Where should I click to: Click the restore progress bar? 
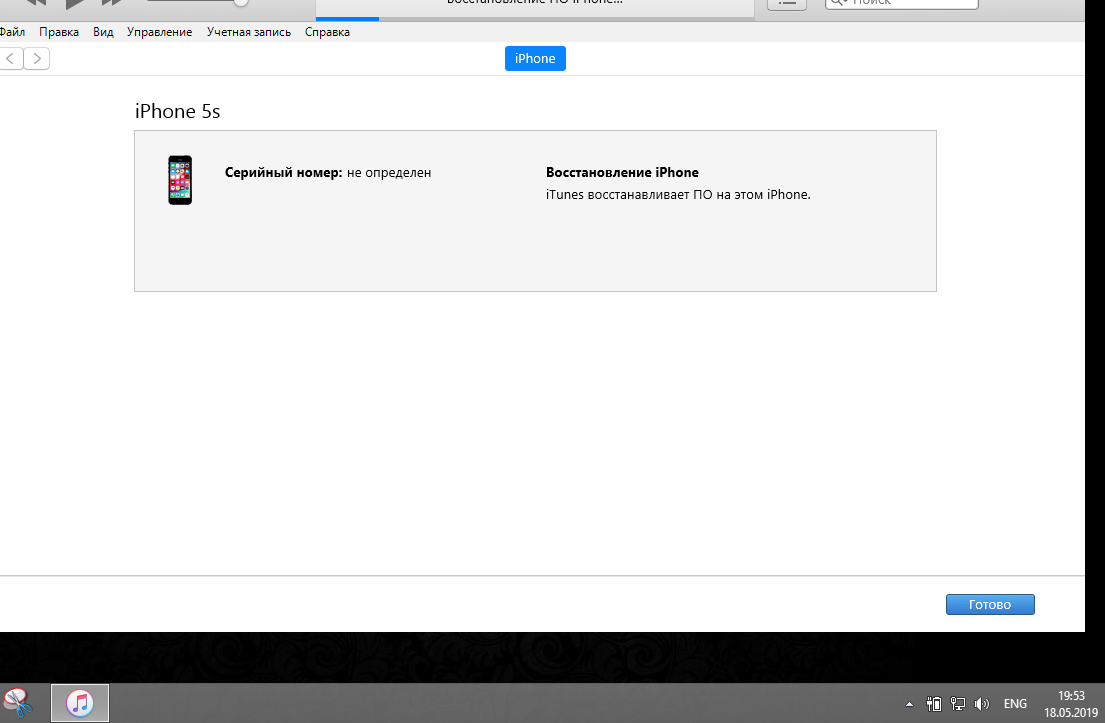(x=535, y=18)
